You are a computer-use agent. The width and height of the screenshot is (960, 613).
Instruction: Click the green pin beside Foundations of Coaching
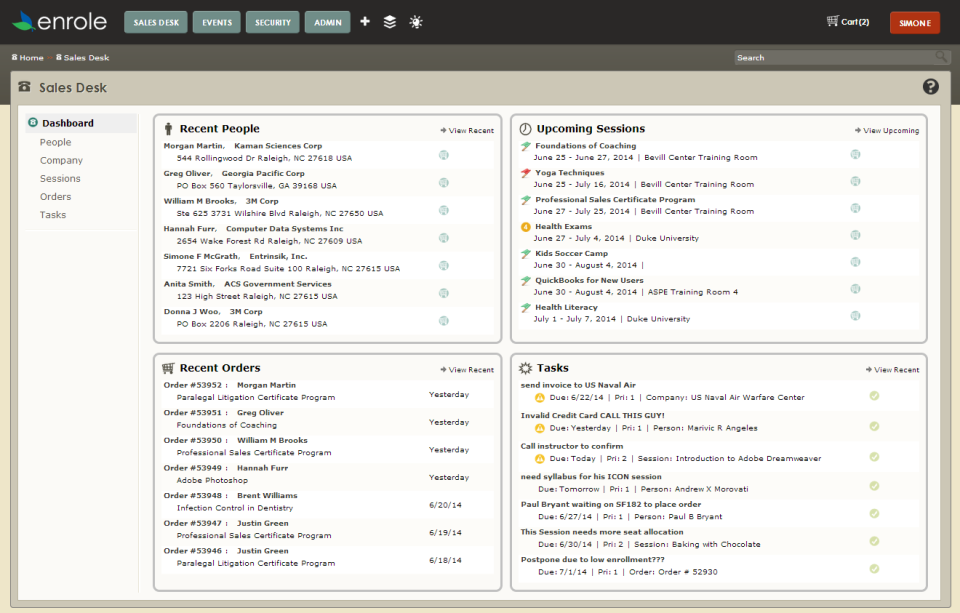click(x=525, y=146)
